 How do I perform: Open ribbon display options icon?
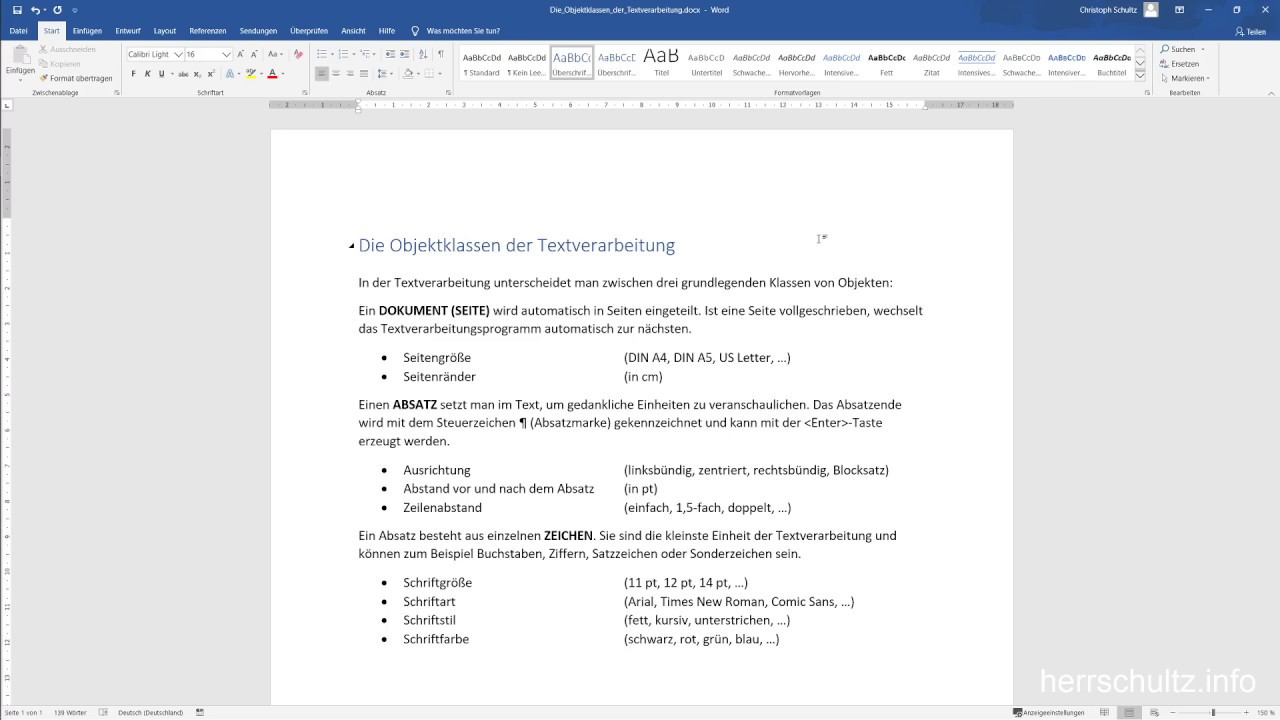point(1179,10)
